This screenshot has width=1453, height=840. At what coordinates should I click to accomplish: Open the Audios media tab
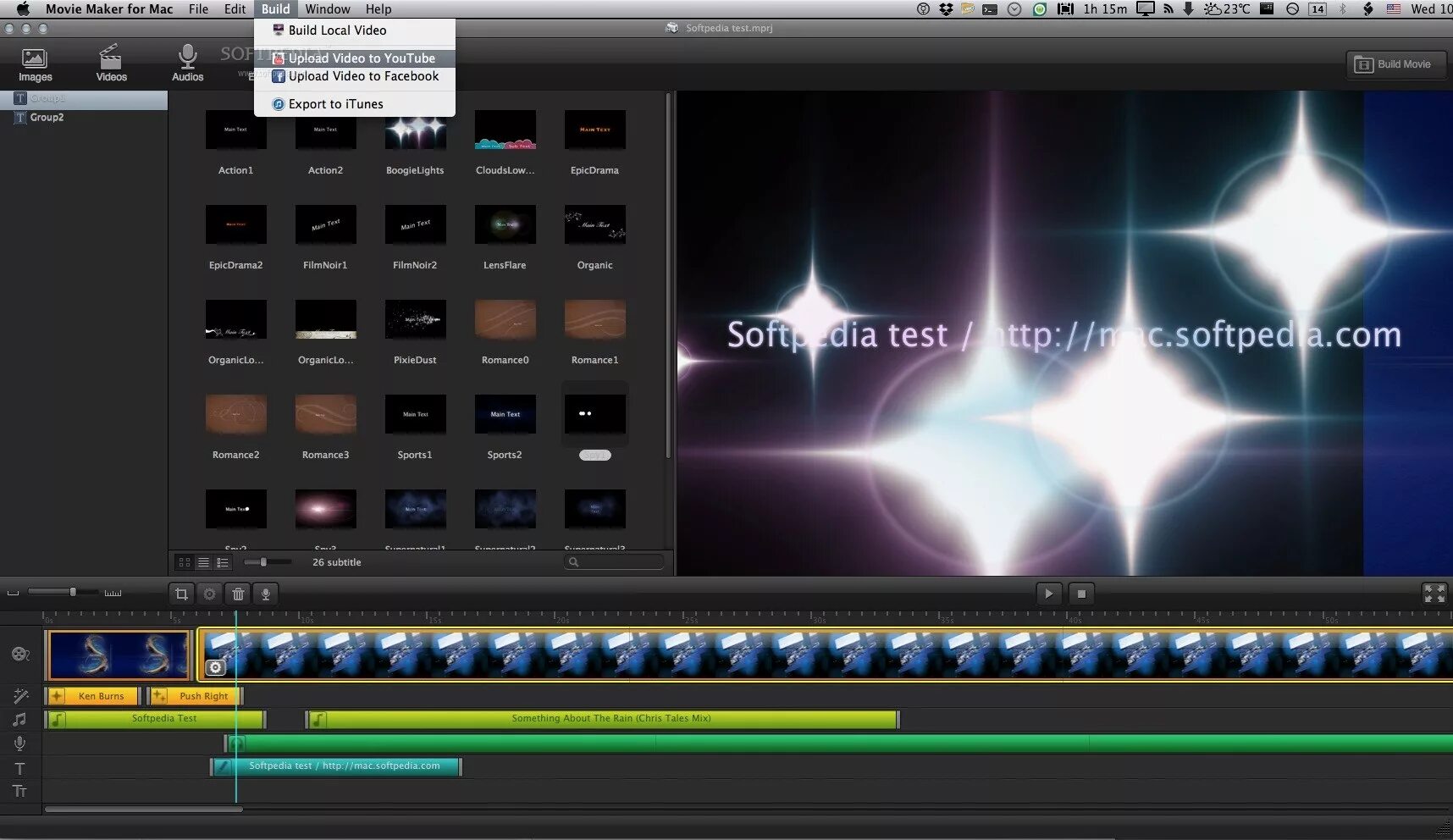[187, 64]
